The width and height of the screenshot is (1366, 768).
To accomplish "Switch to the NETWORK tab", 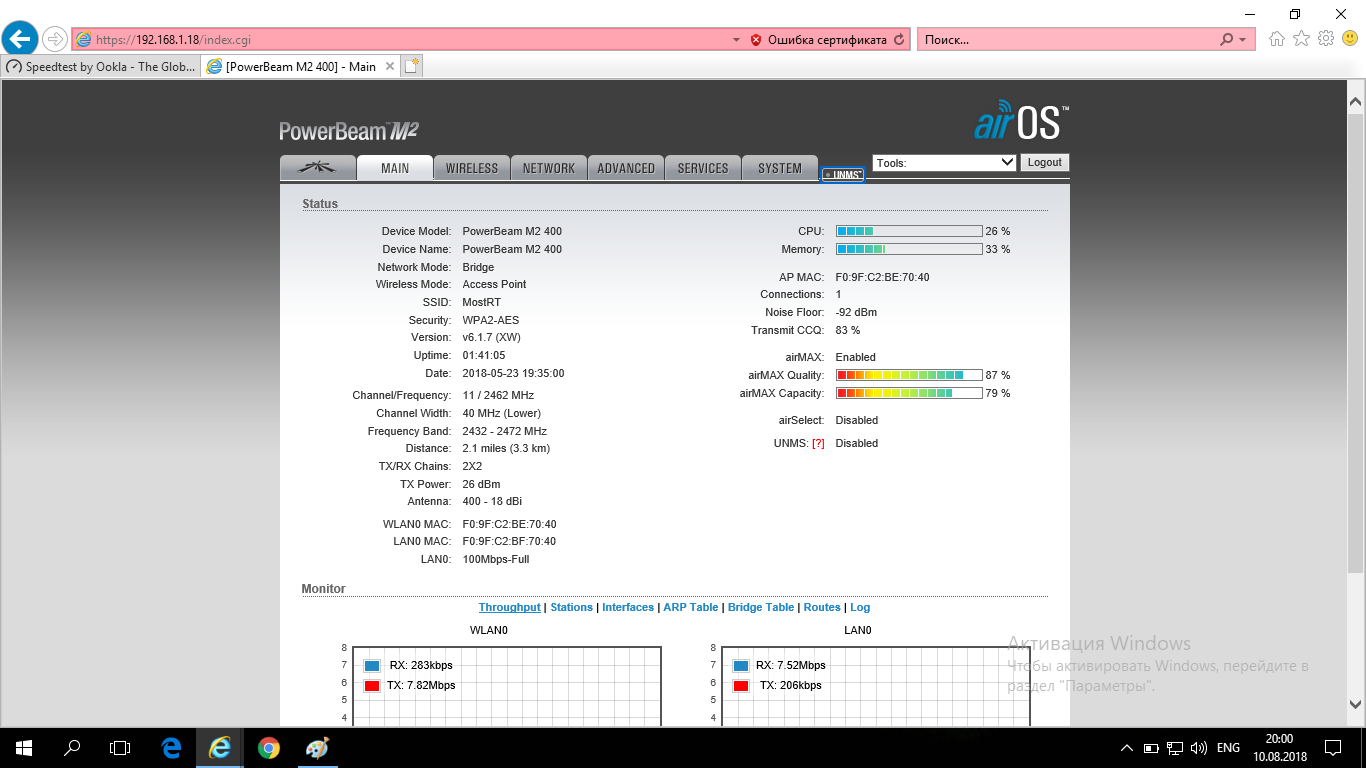I will 549,168.
